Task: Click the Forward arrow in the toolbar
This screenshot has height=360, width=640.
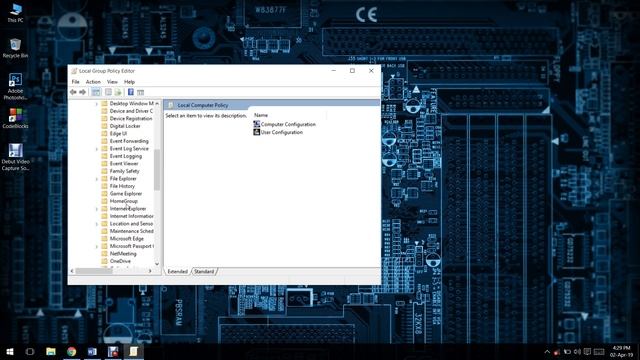Action: coord(82,92)
